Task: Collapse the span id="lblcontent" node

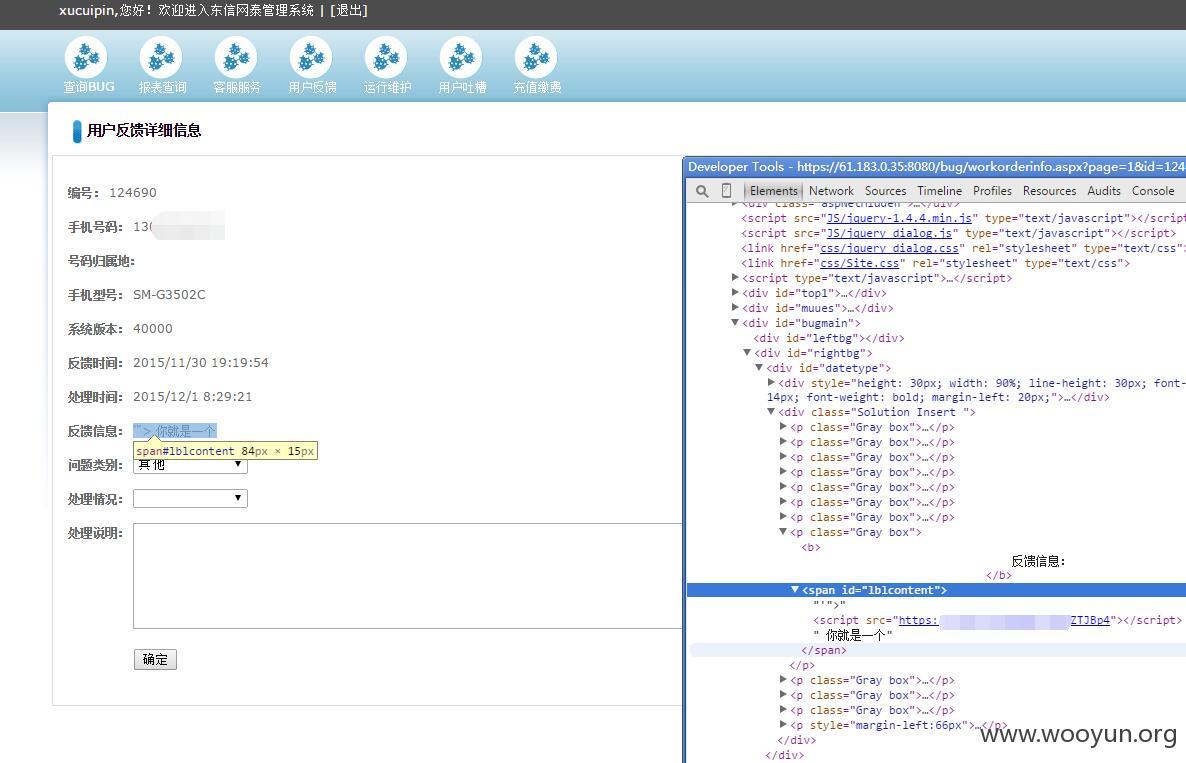Action: coord(795,590)
